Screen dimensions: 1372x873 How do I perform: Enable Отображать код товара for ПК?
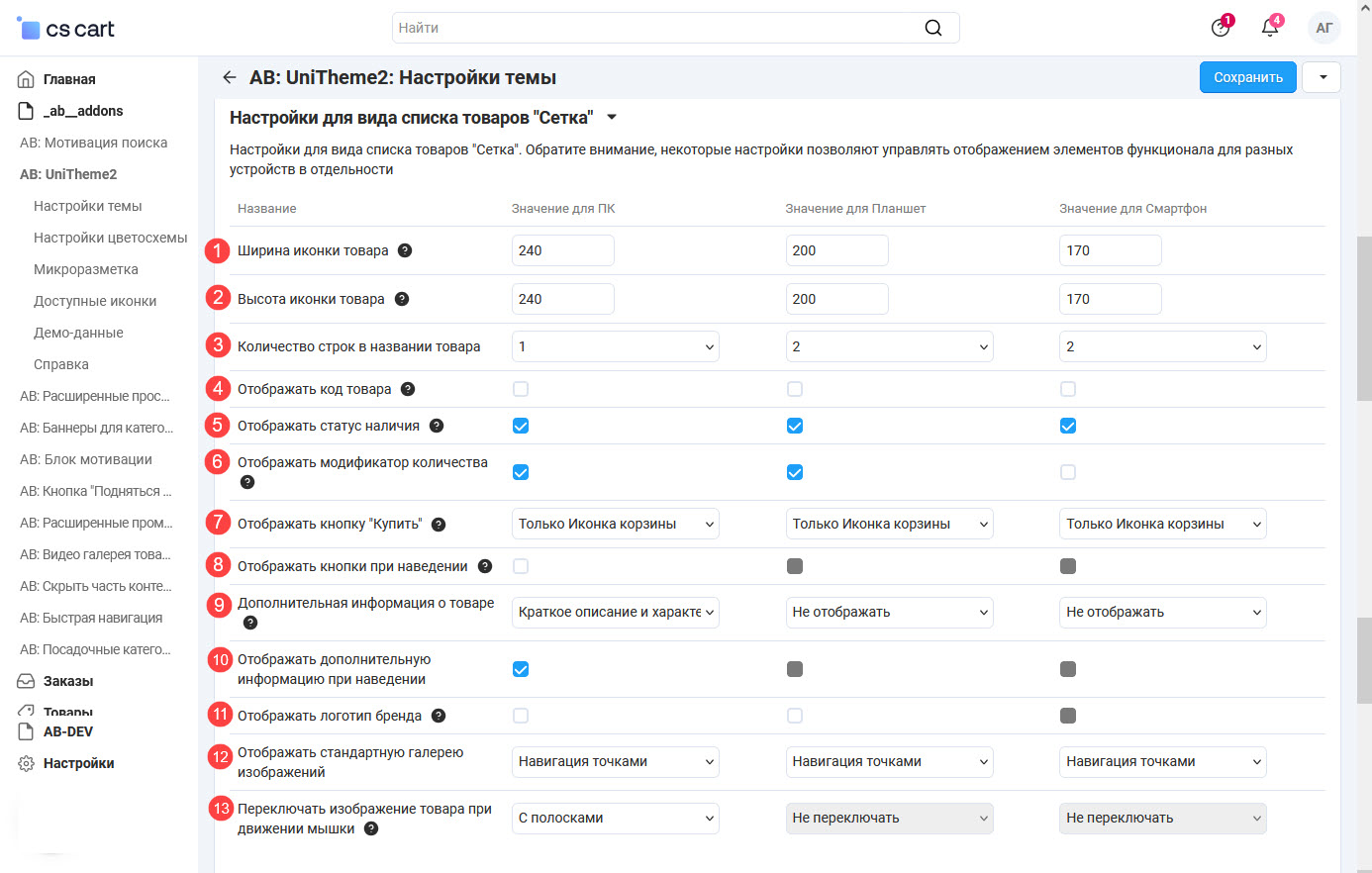pos(521,389)
